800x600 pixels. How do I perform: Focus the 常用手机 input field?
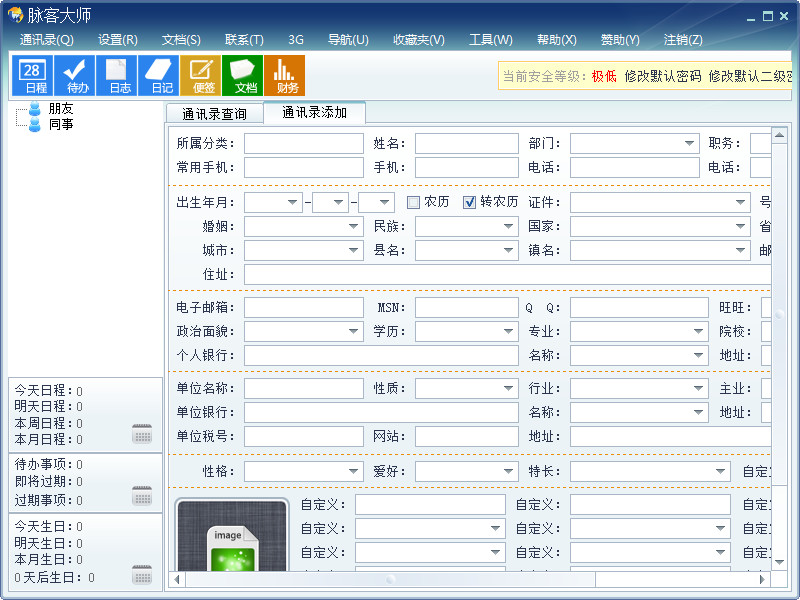[304, 167]
